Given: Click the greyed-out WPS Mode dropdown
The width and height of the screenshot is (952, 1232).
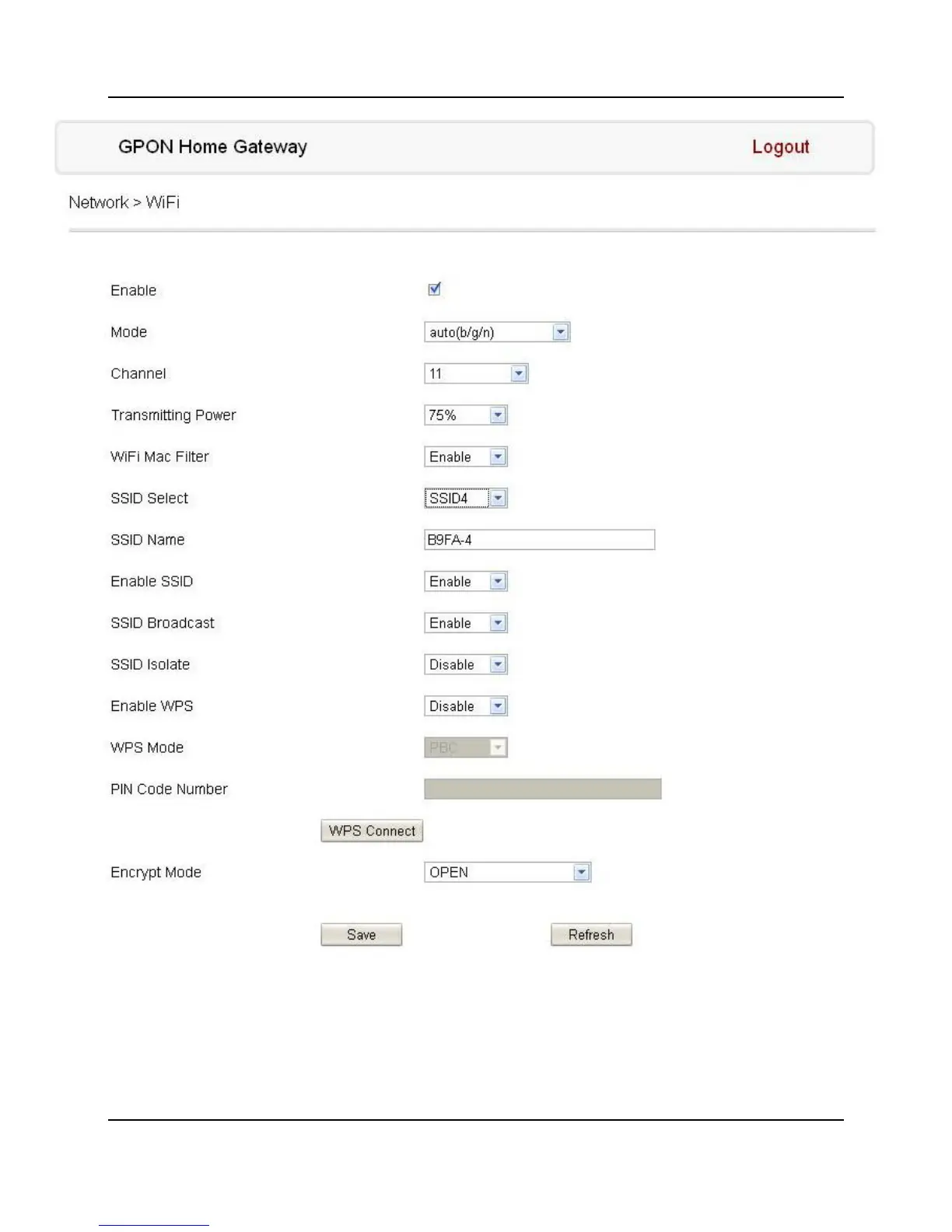Looking at the screenshot, I should click(x=465, y=748).
